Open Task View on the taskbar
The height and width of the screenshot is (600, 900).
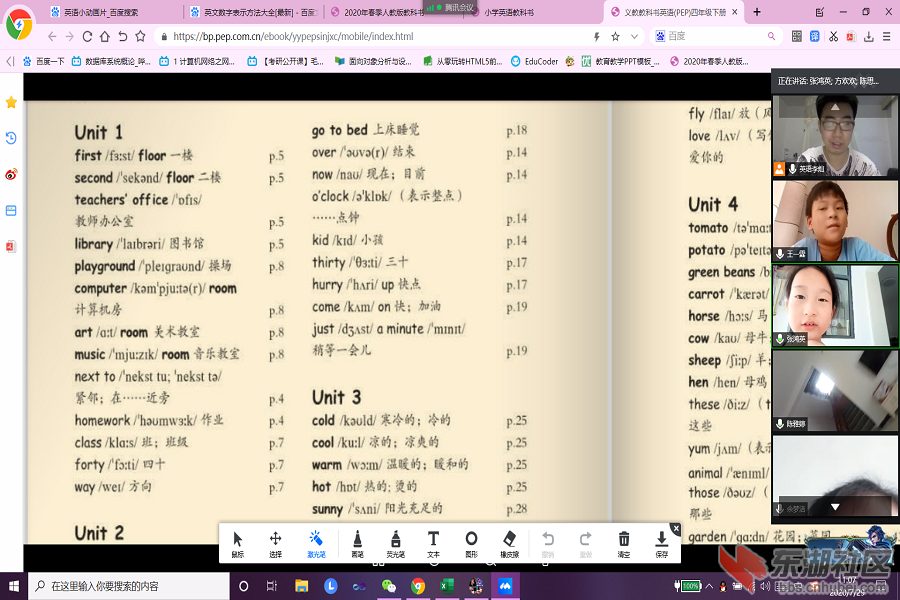pyautogui.click(x=271, y=586)
